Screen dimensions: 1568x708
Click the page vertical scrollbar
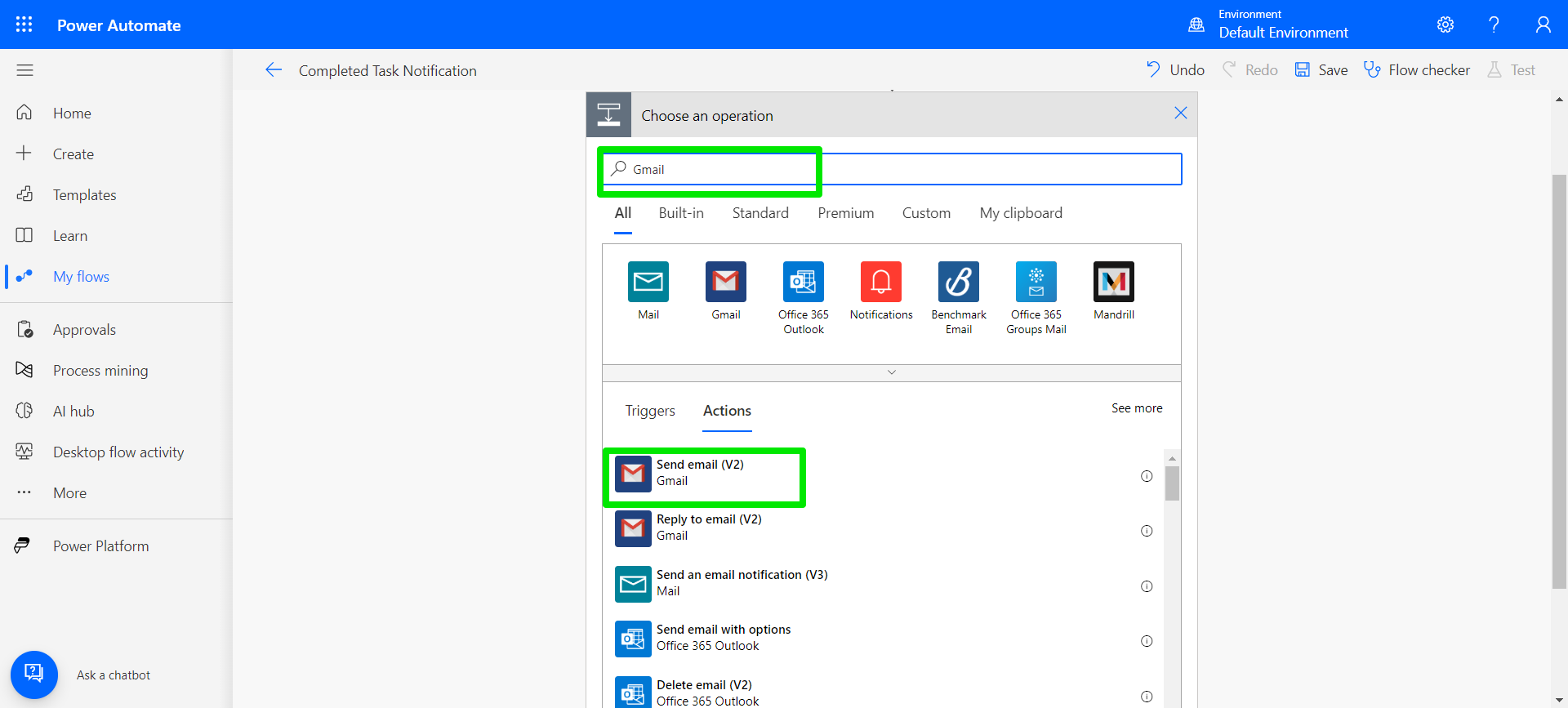[x=1559, y=381]
